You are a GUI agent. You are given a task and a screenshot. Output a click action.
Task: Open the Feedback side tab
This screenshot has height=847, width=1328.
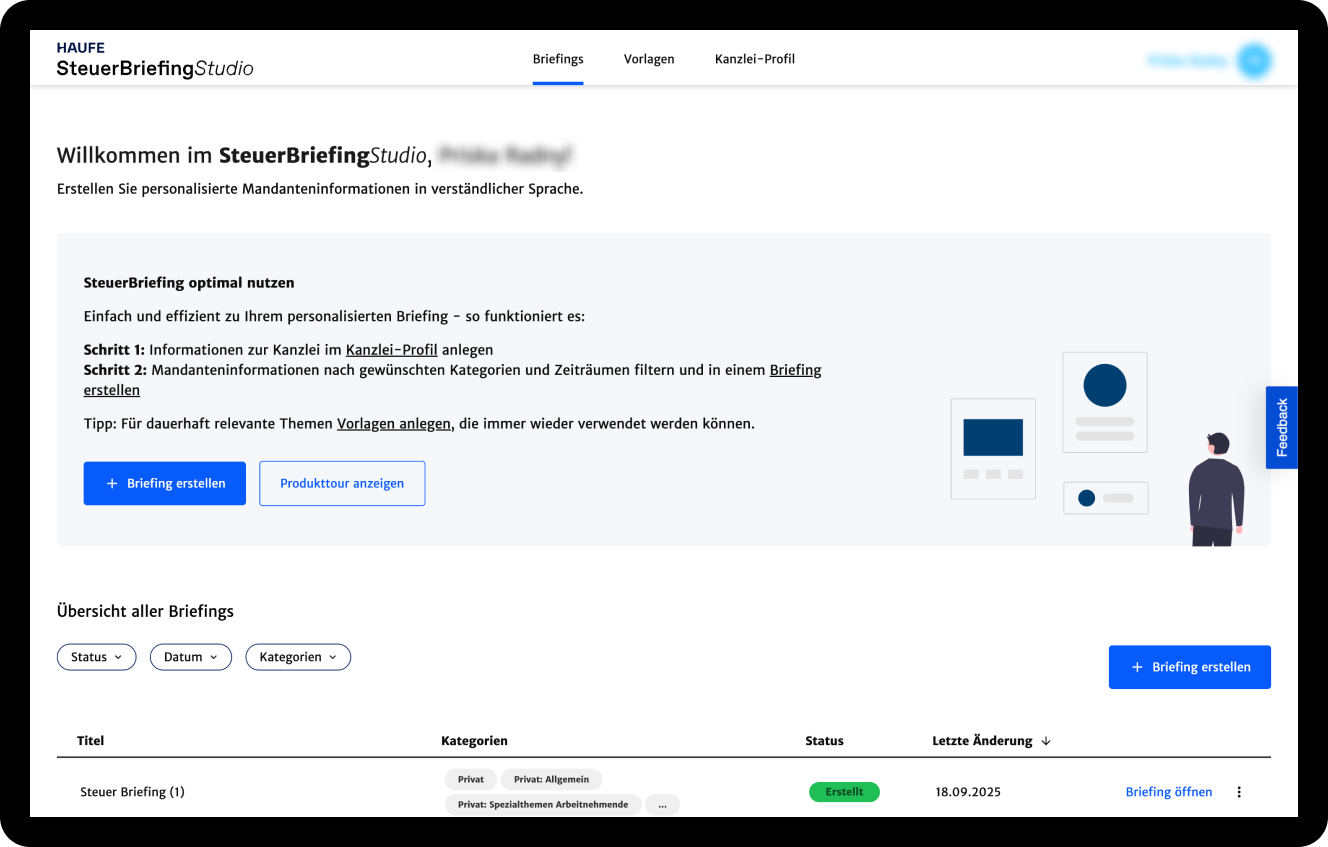[1282, 428]
